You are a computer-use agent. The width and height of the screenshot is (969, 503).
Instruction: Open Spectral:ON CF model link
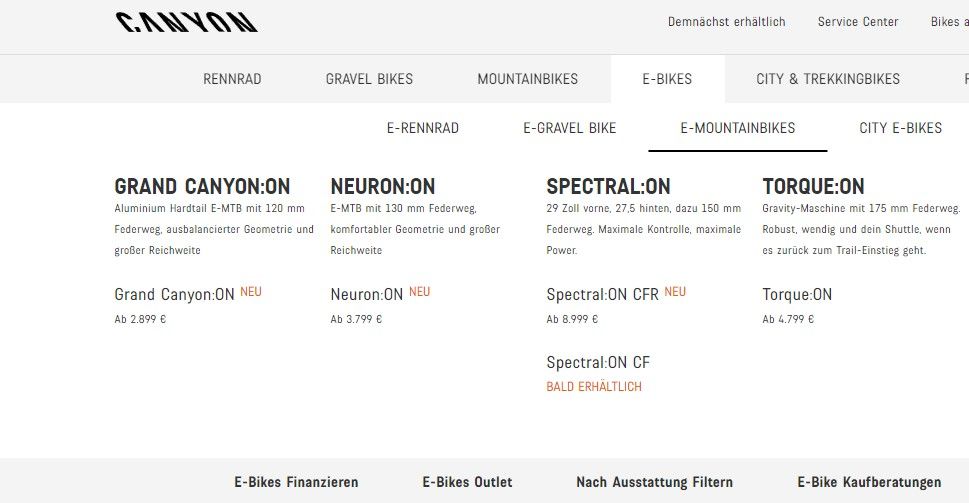598,362
